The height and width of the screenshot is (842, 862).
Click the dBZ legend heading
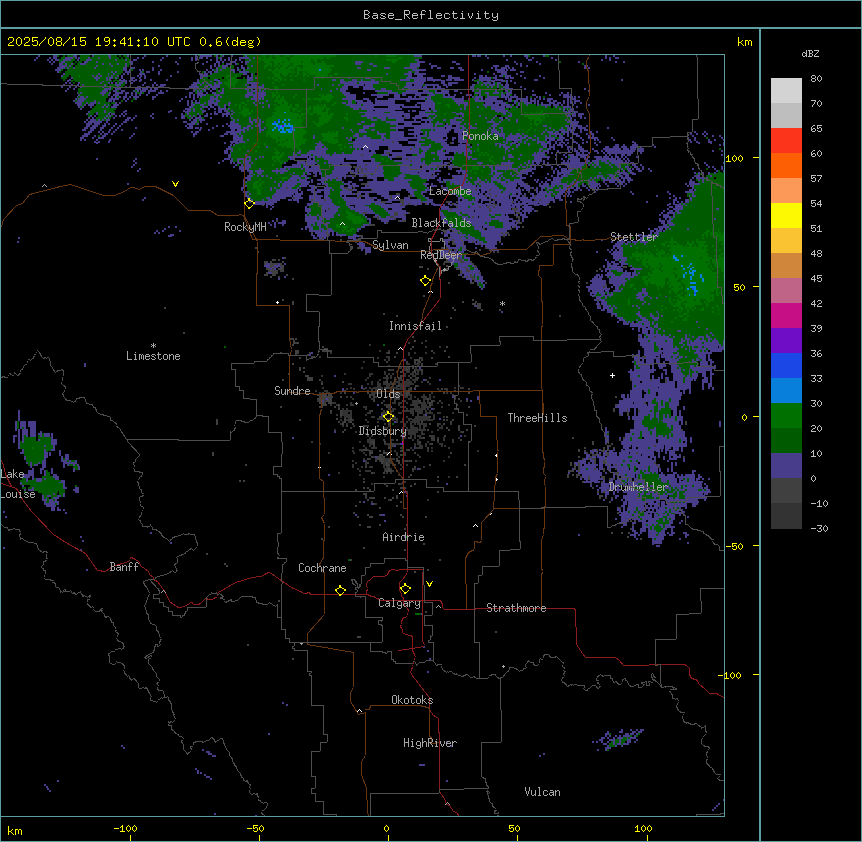[x=810, y=53]
